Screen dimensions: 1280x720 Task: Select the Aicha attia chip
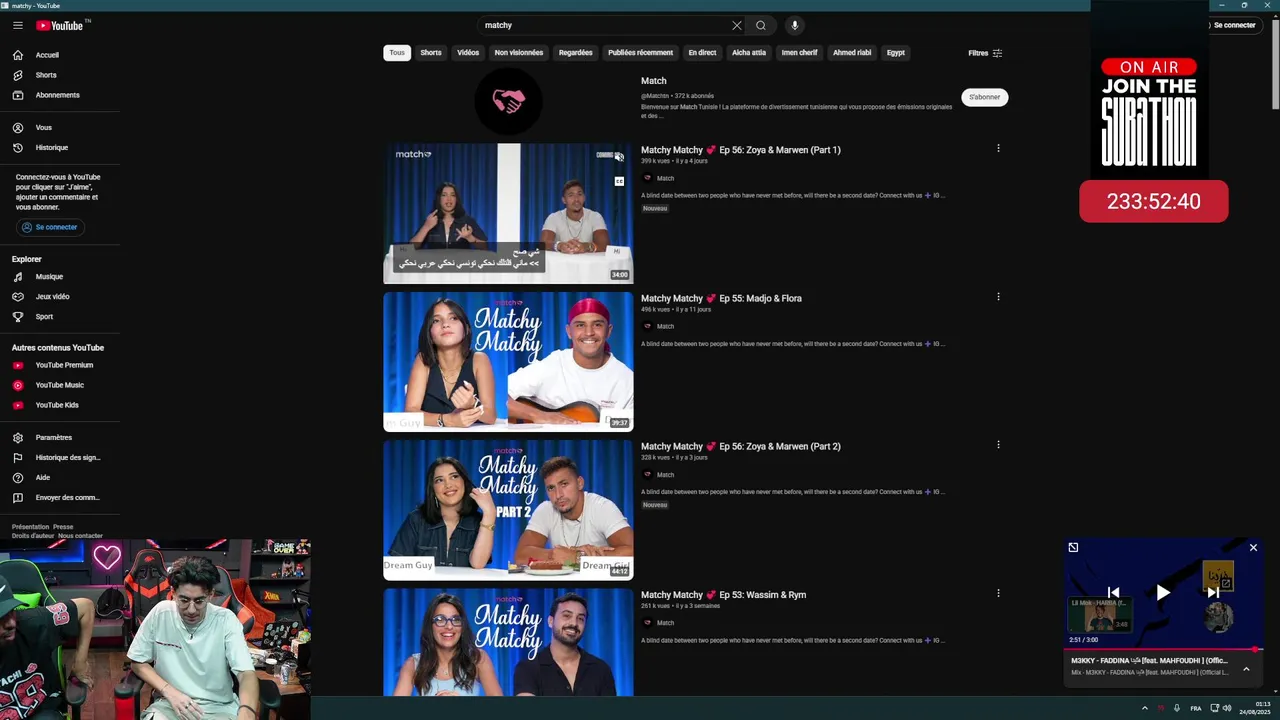749,53
